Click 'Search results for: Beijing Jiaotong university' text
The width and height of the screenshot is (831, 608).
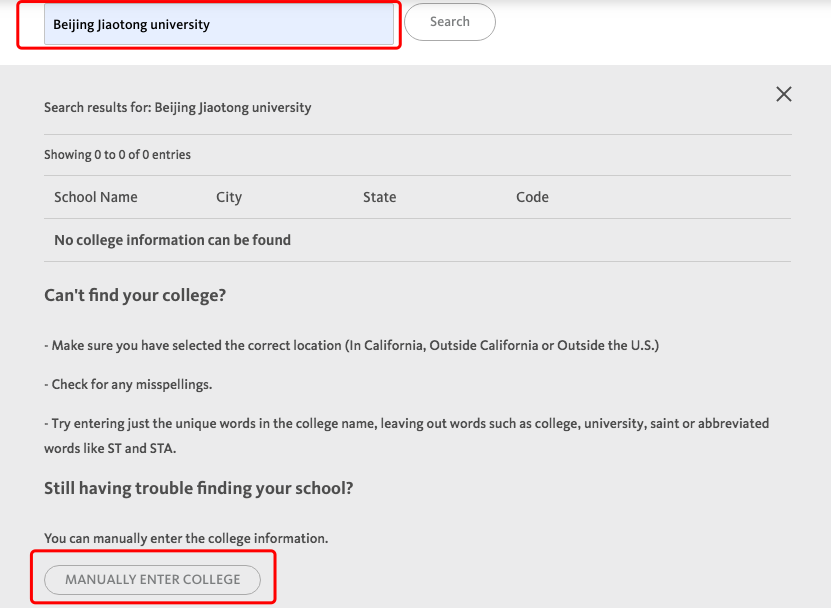pos(178,108)
